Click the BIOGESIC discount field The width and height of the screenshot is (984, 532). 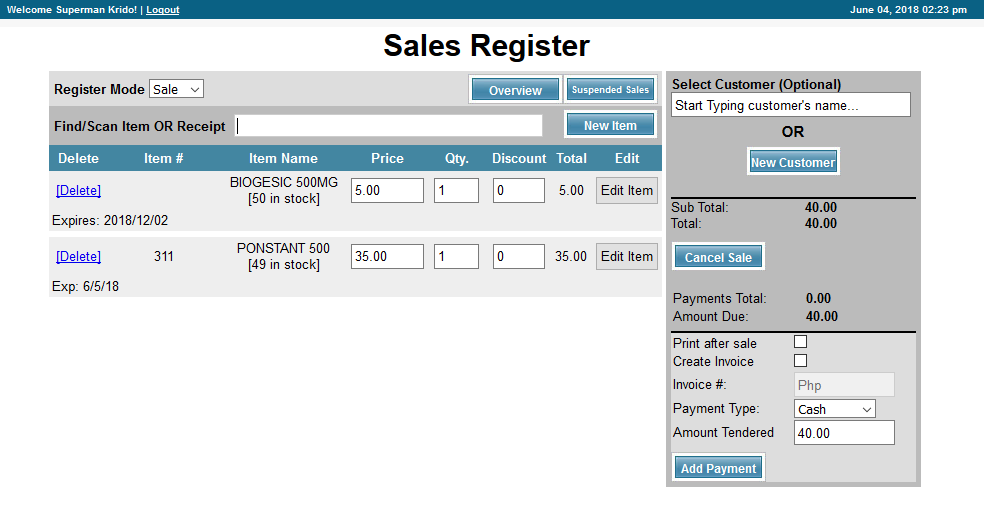pos(518,190)
